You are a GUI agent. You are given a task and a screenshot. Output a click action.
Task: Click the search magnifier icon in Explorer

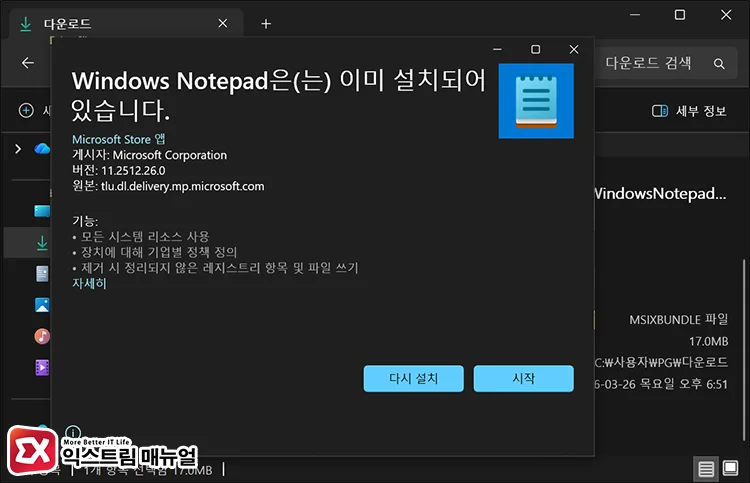coord(719,63)
